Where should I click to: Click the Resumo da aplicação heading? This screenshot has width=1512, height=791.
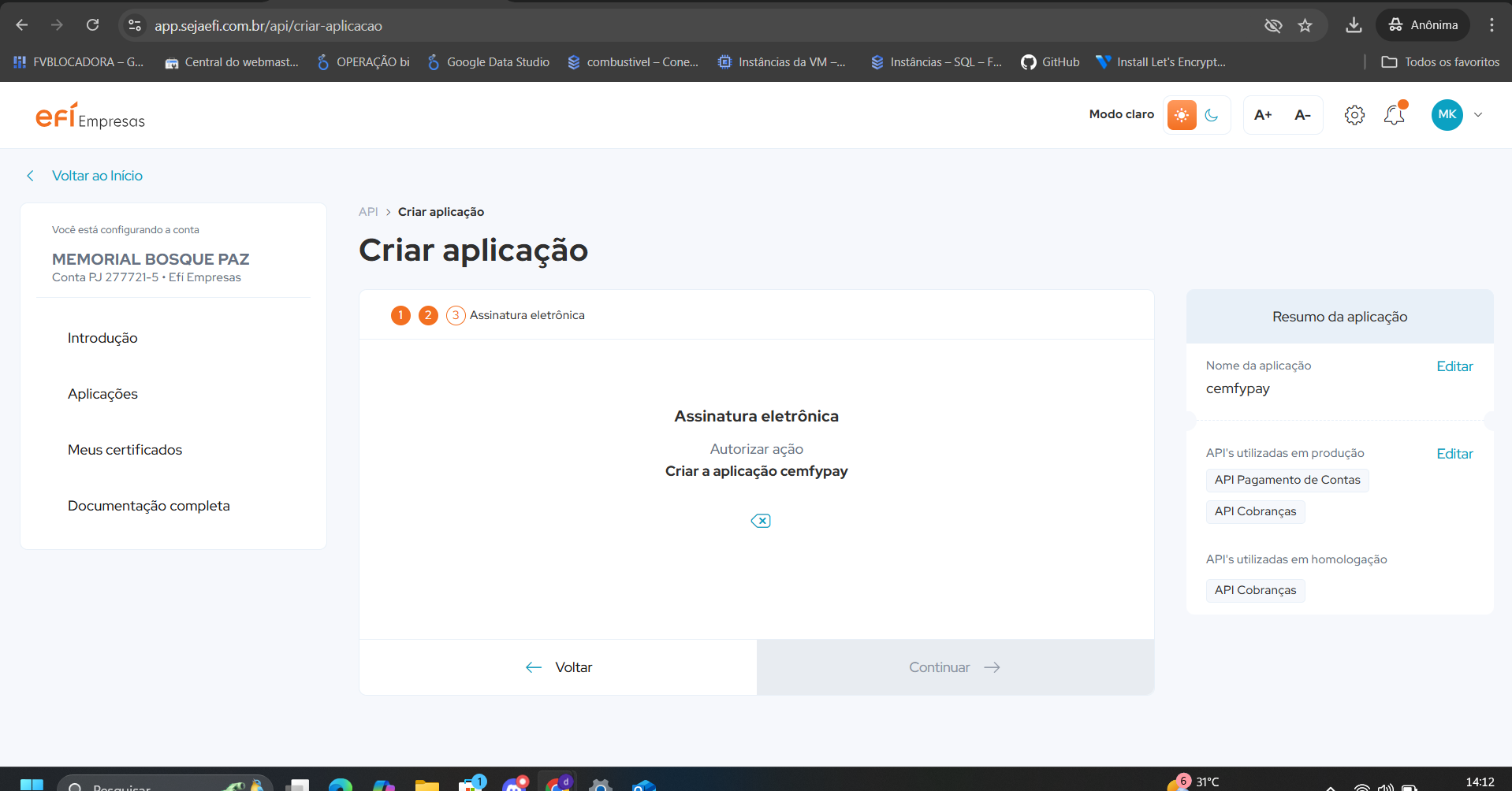(1339, 317)
